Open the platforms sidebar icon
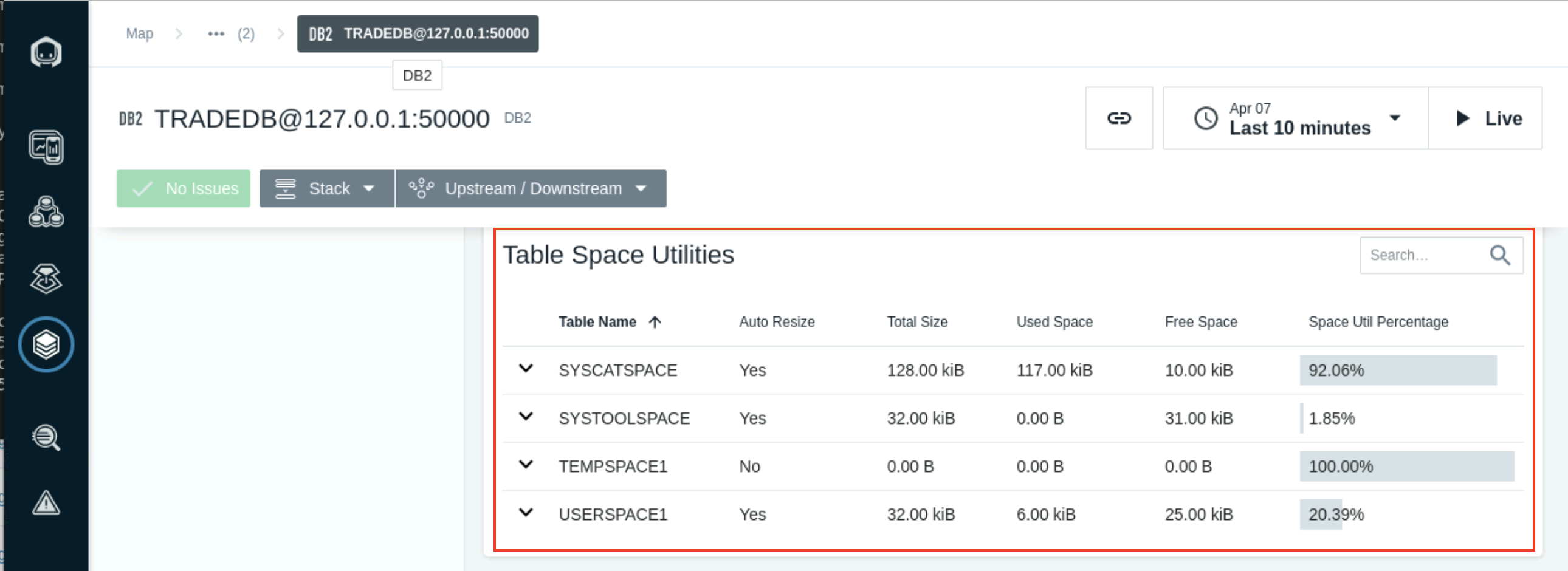The height and width of the screenshot is (571, 1568). (x=46, y=278)
